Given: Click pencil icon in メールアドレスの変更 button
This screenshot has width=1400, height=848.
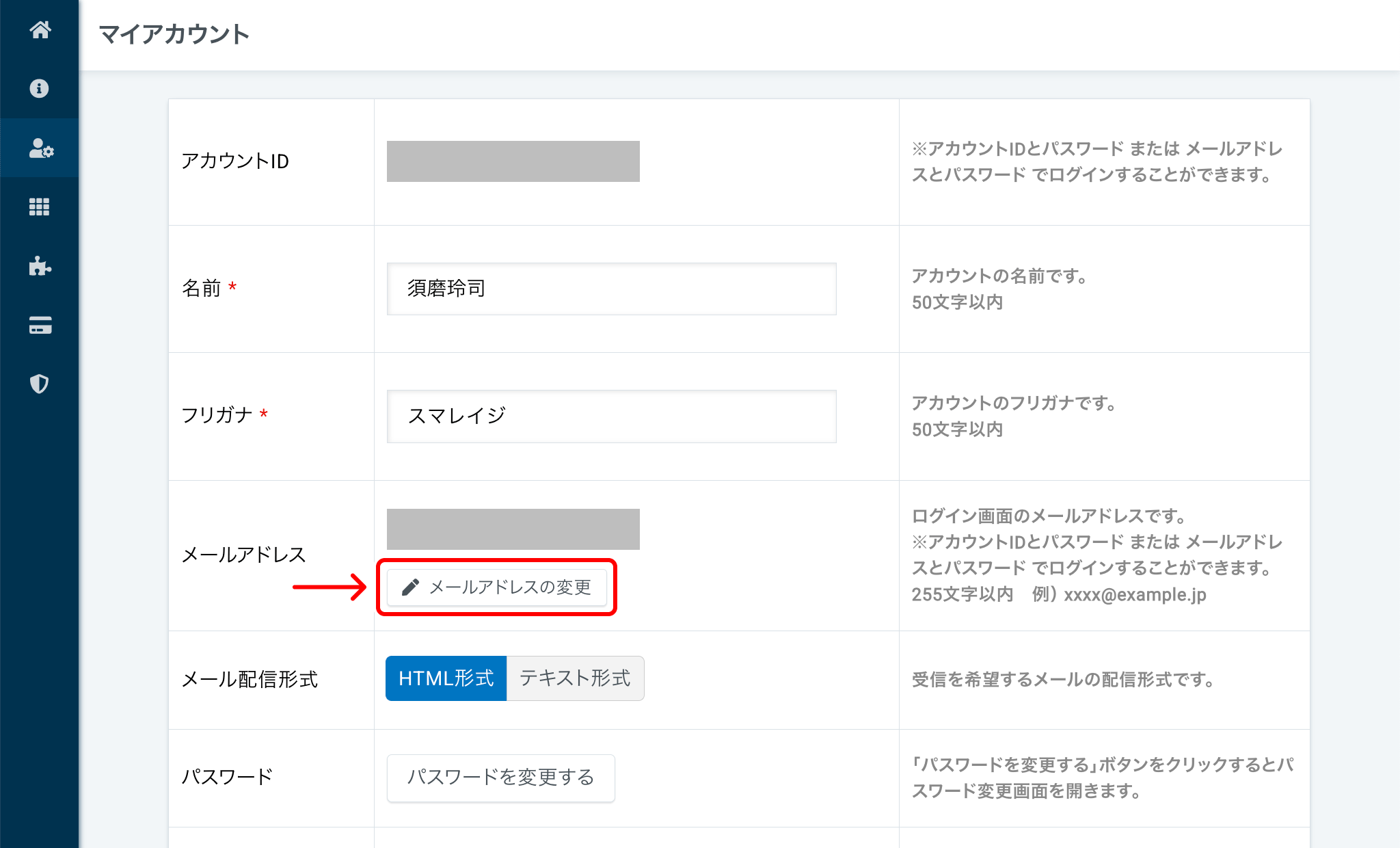Looking at the screenshot, I should (410, 587).
